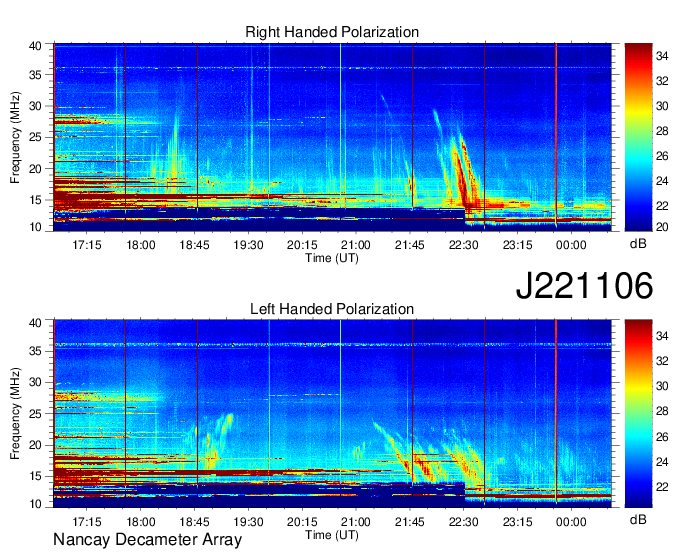Image resolution: width=680 pixels, height=552 pixels.
Task: Click the 21:45 time tick of Left Handed plot
Action: pyautogui.click(x=410, y=522)
